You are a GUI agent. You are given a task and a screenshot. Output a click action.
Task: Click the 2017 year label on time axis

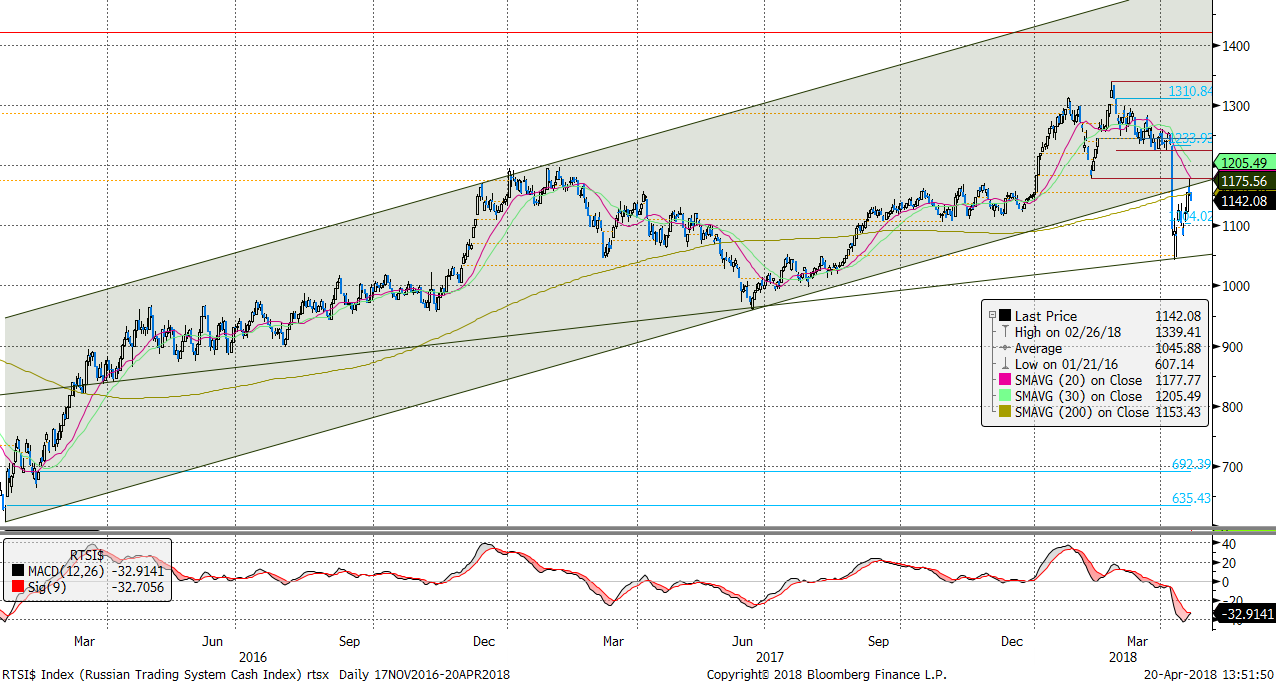(768, 657)
